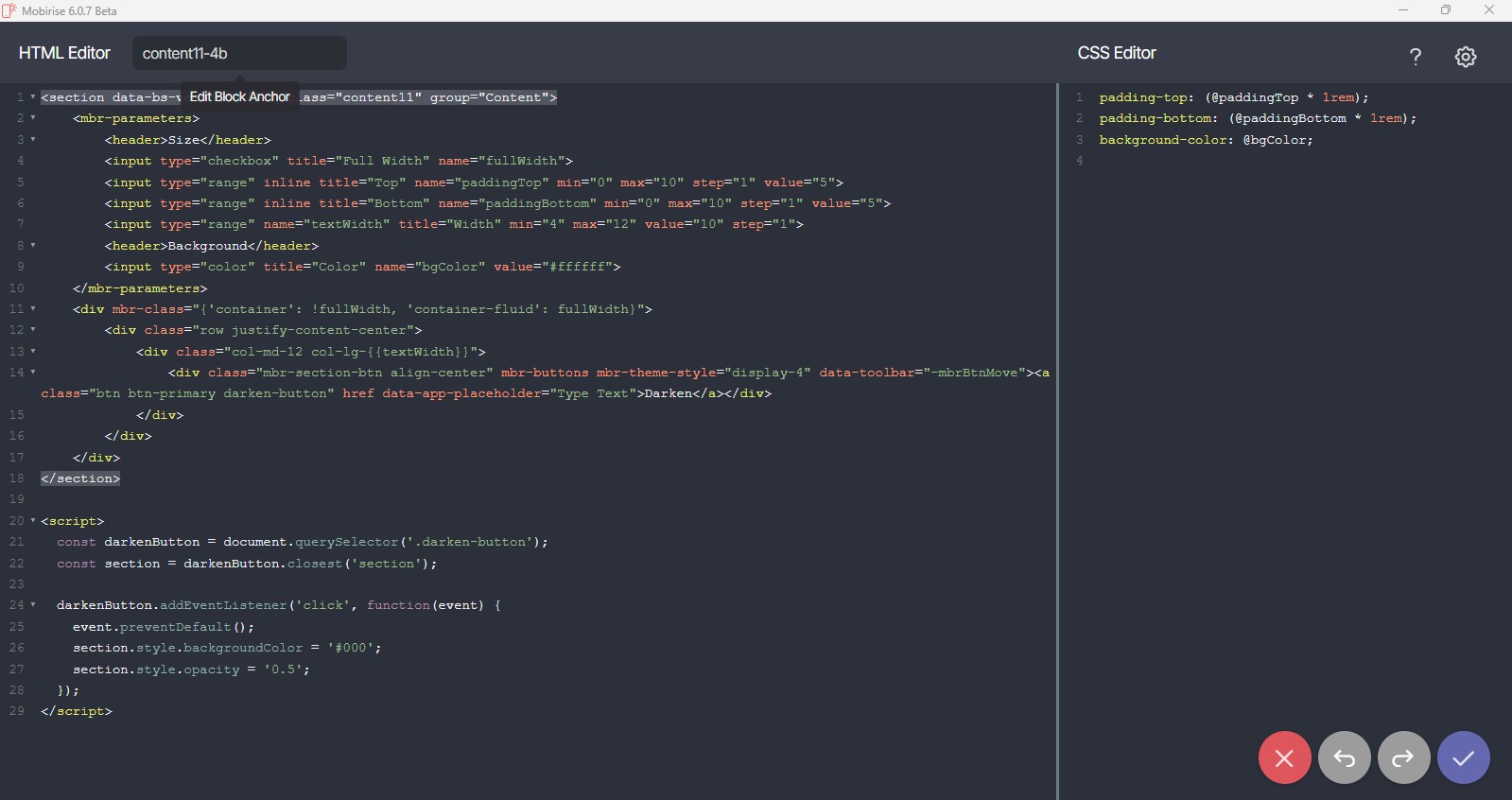Image resolution: width=1512 pixels, height=800 pixels.
Task: Click the HTML Editor heading
Action: point(64,54)
